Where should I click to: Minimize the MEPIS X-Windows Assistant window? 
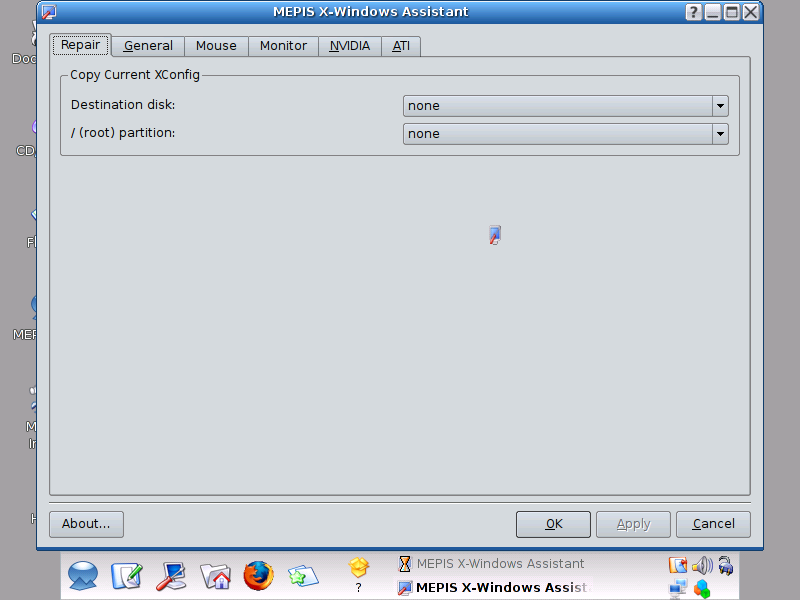click(713, 12)
